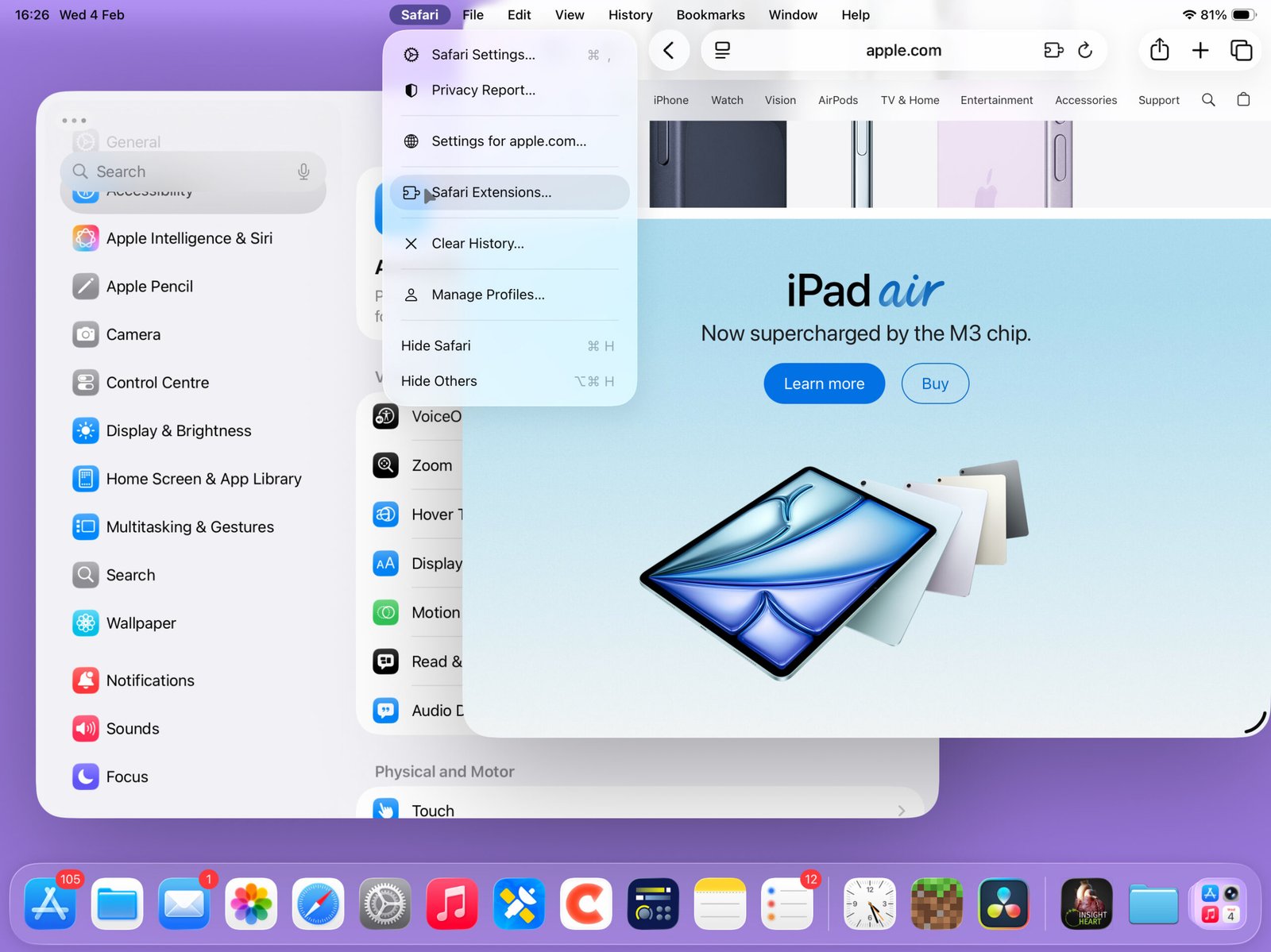This screenshot has width=1271, height=952.
Task: Open the page menu icon in address bar
Action: coord(722,51)
